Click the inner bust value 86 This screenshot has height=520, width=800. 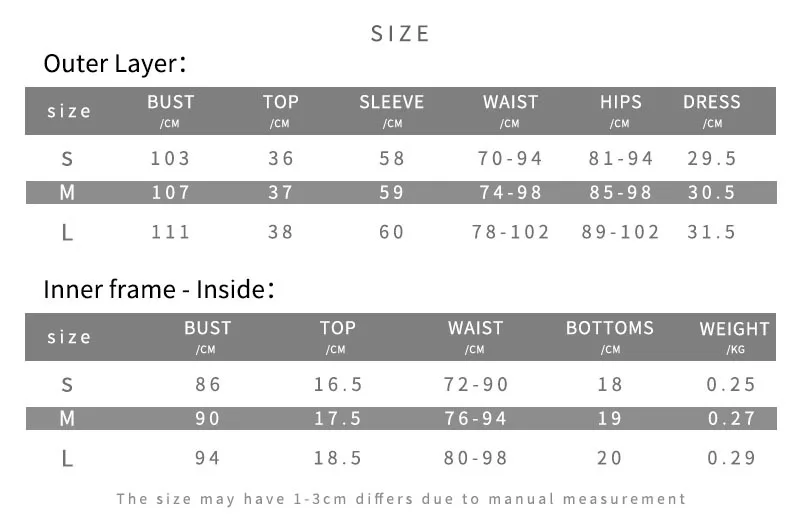click(x=208, y=384)
